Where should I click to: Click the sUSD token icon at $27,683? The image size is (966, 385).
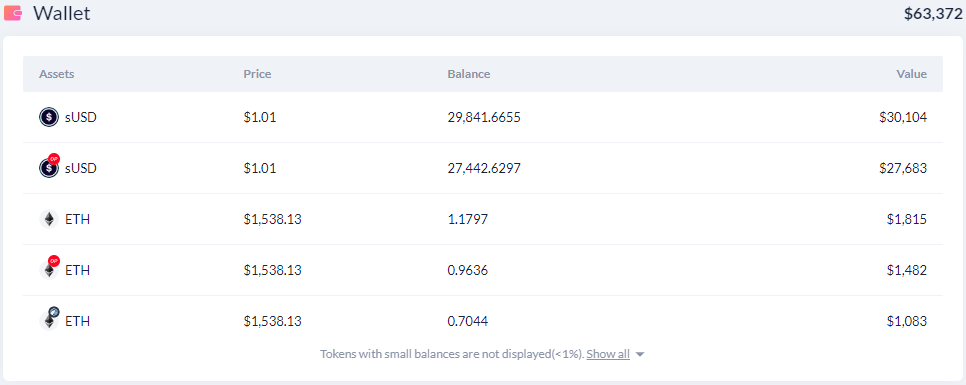(49, 167)
